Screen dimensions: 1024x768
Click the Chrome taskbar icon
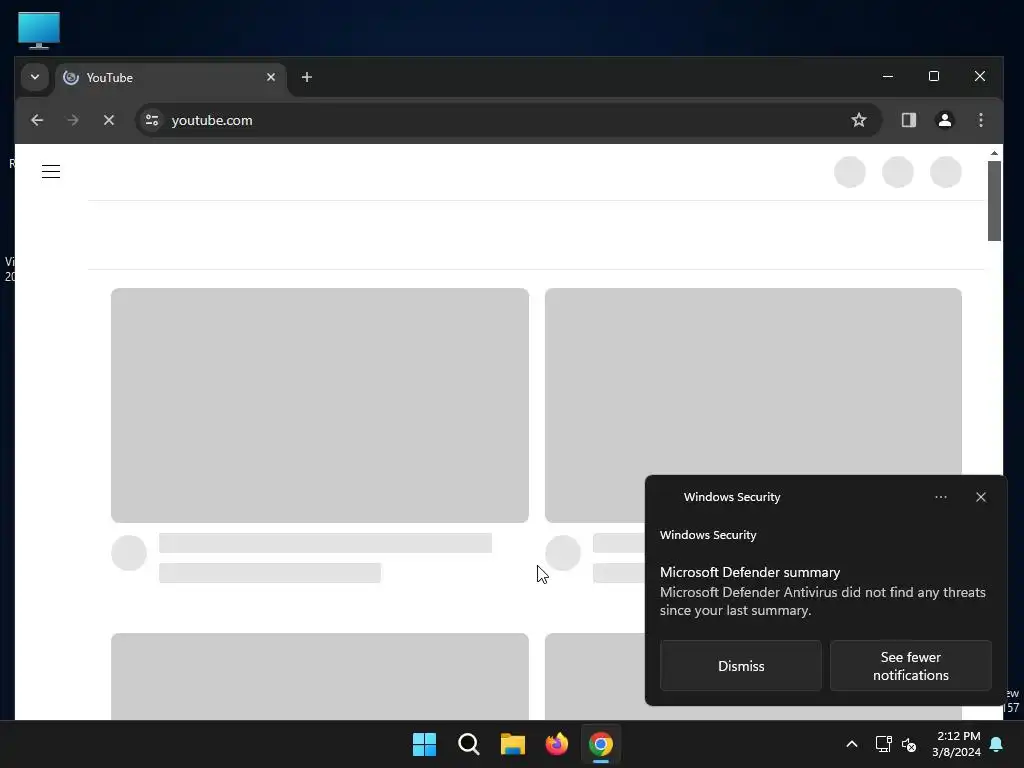(x=601, y=744)
